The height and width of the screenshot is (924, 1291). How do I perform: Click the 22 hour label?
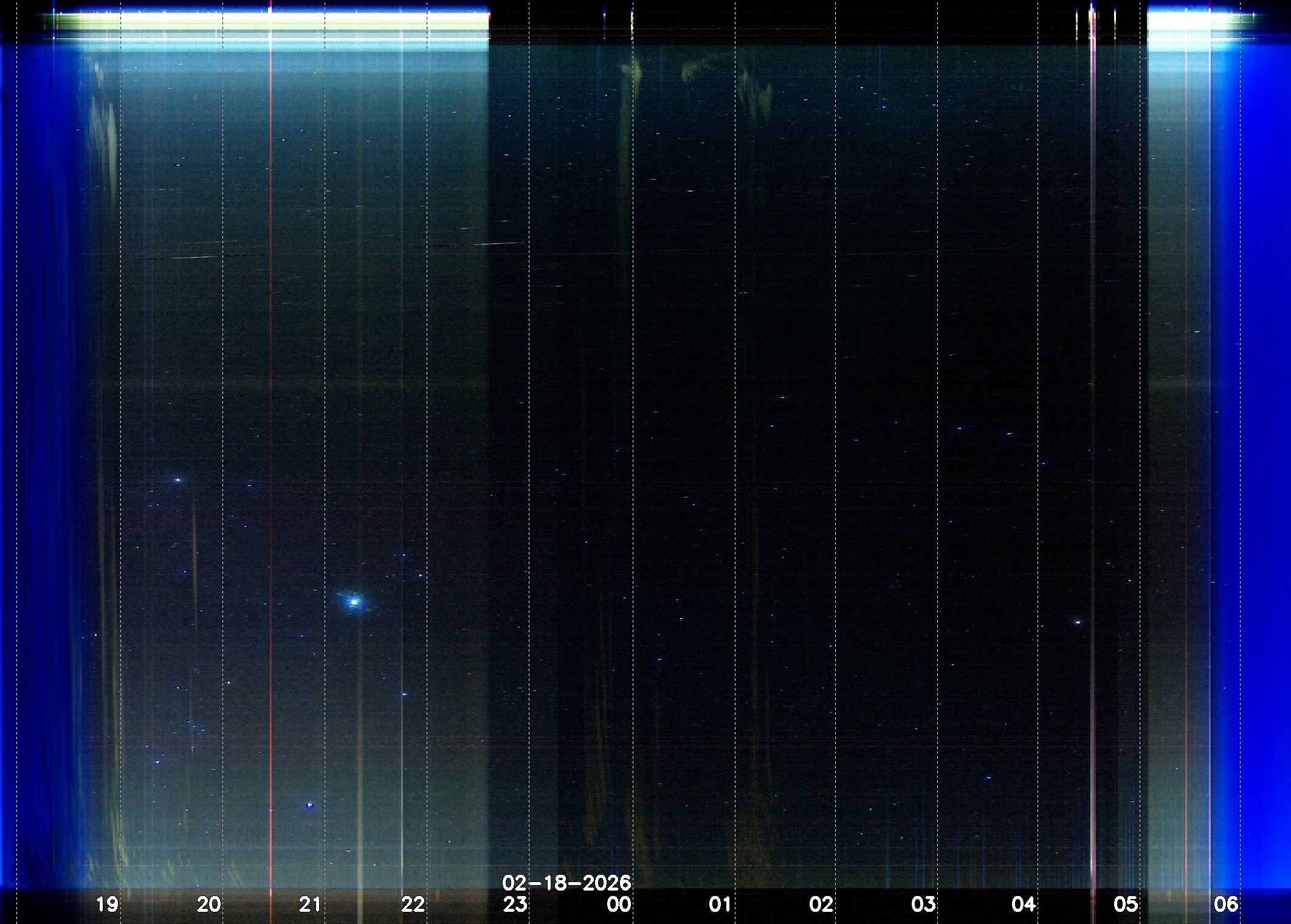[413, 905]
